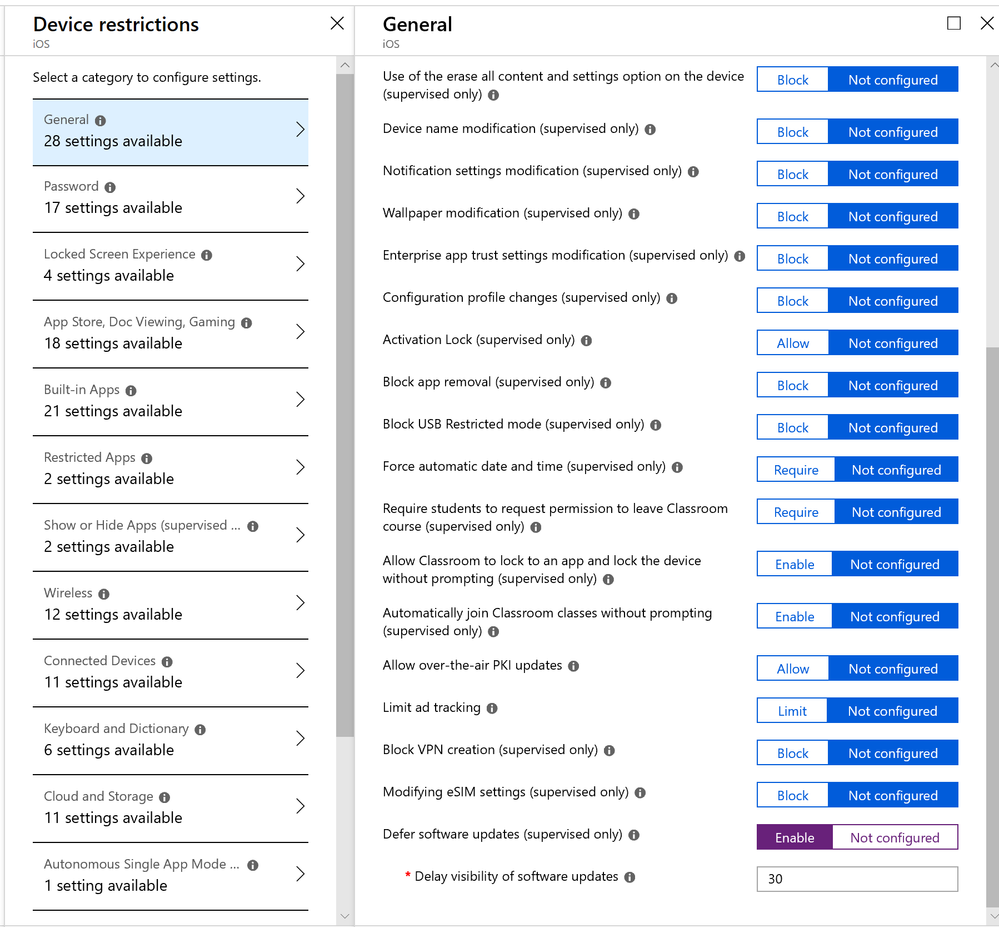The height and width of the screenshot is (927, 999).
Task: Click info icon next to Activation Lock
Action: (x=586, y=341)
